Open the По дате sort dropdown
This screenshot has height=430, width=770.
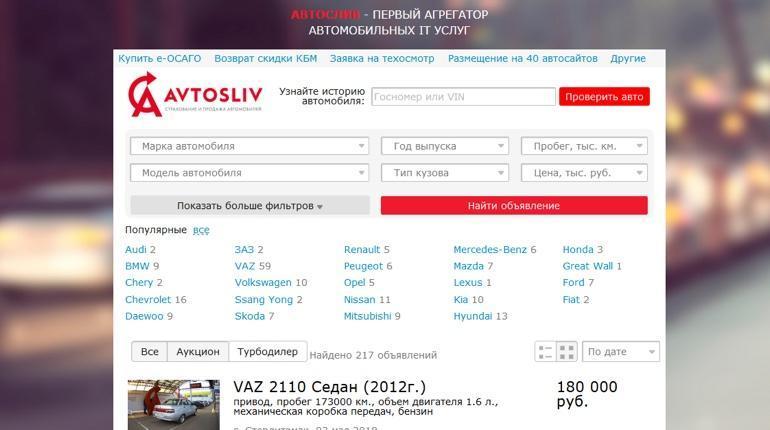tap(621, 351)
